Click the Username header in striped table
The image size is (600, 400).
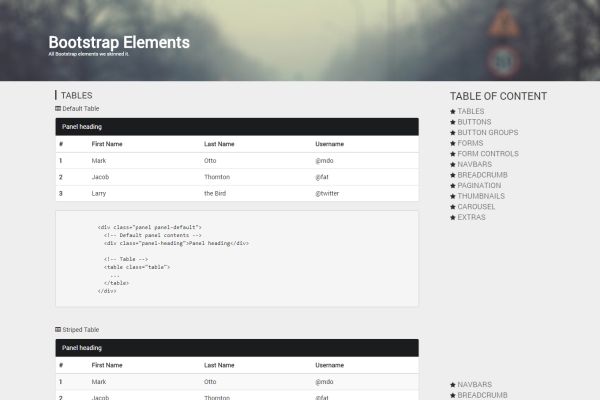[x=329, y=365]
